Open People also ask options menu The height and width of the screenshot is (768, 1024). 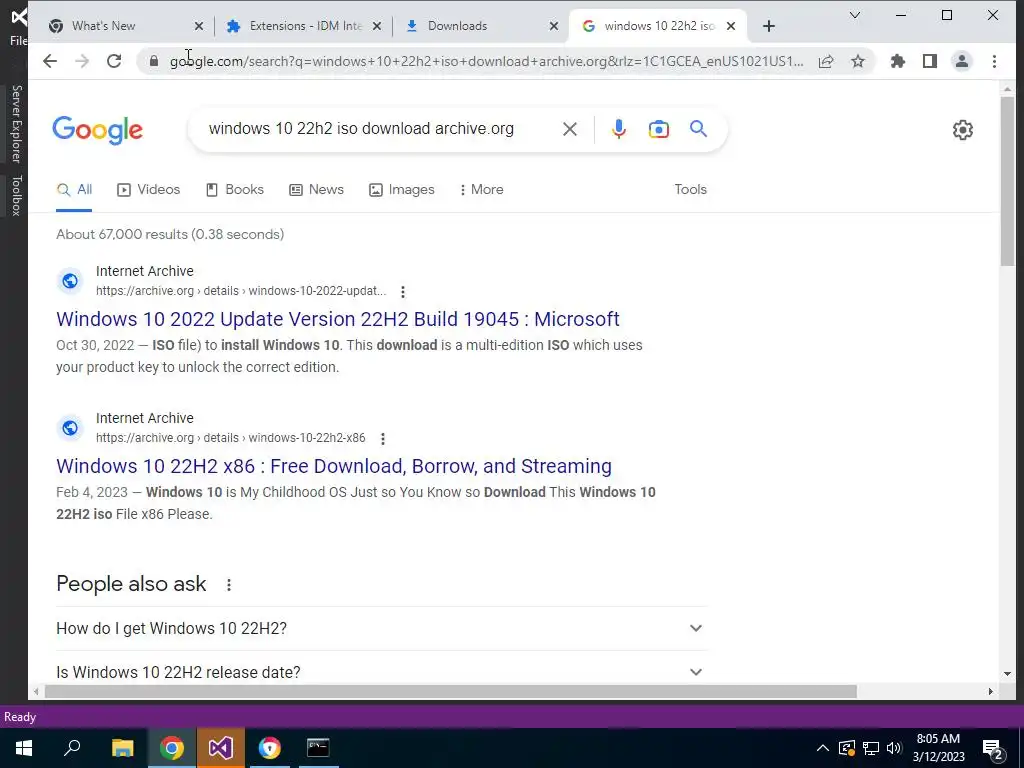[229, 584]
